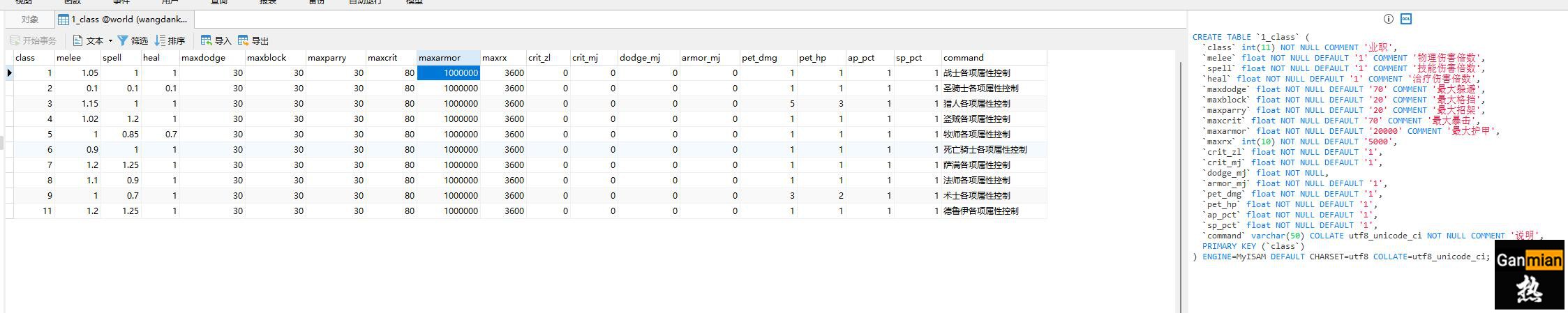Screen dimensions: 1568x313
Task: Select the 死亡骑士各项属性控制 command cell
Action: coord(985,149)
